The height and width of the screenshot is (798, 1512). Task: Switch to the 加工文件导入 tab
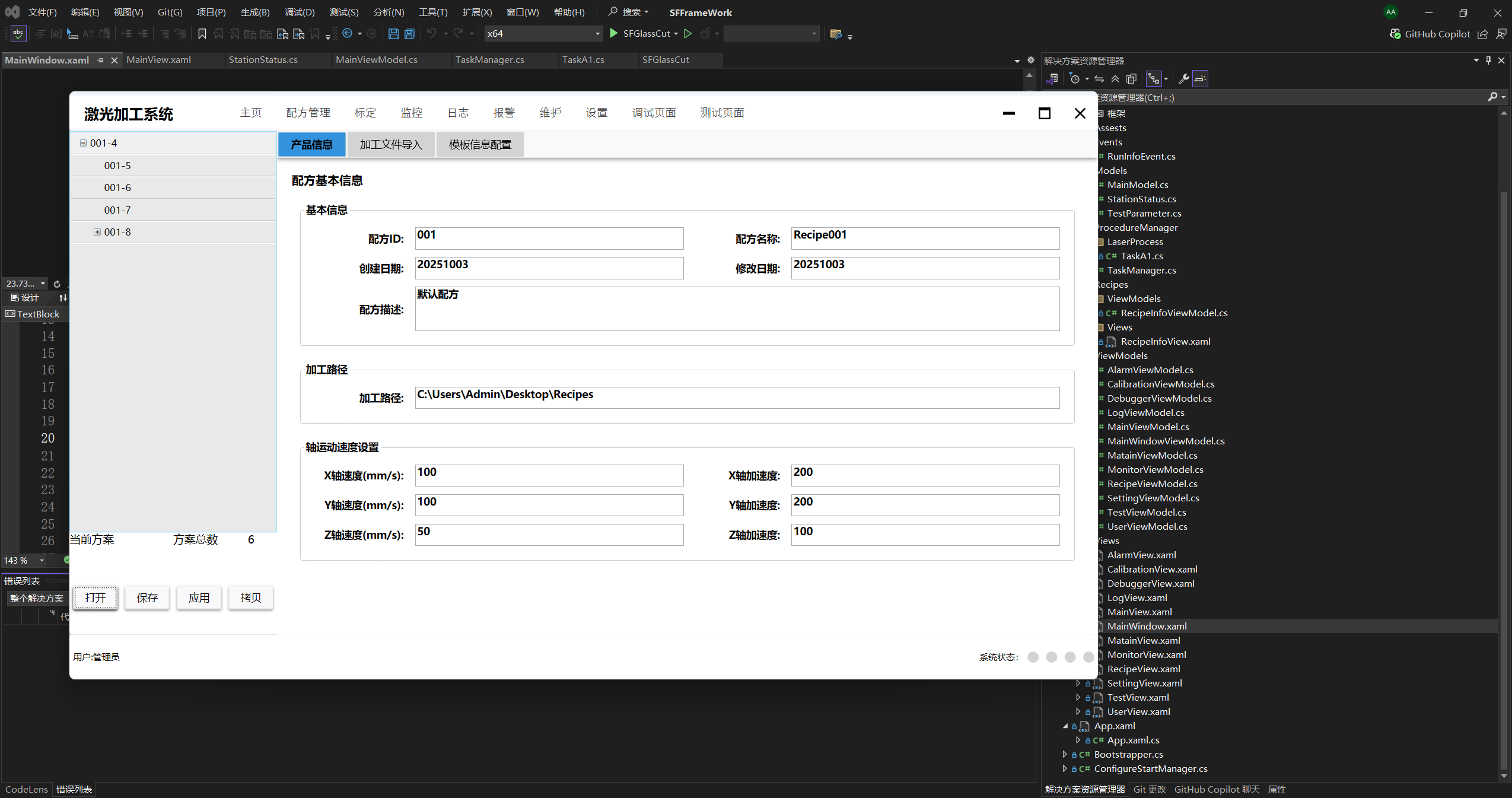[390, 145]
